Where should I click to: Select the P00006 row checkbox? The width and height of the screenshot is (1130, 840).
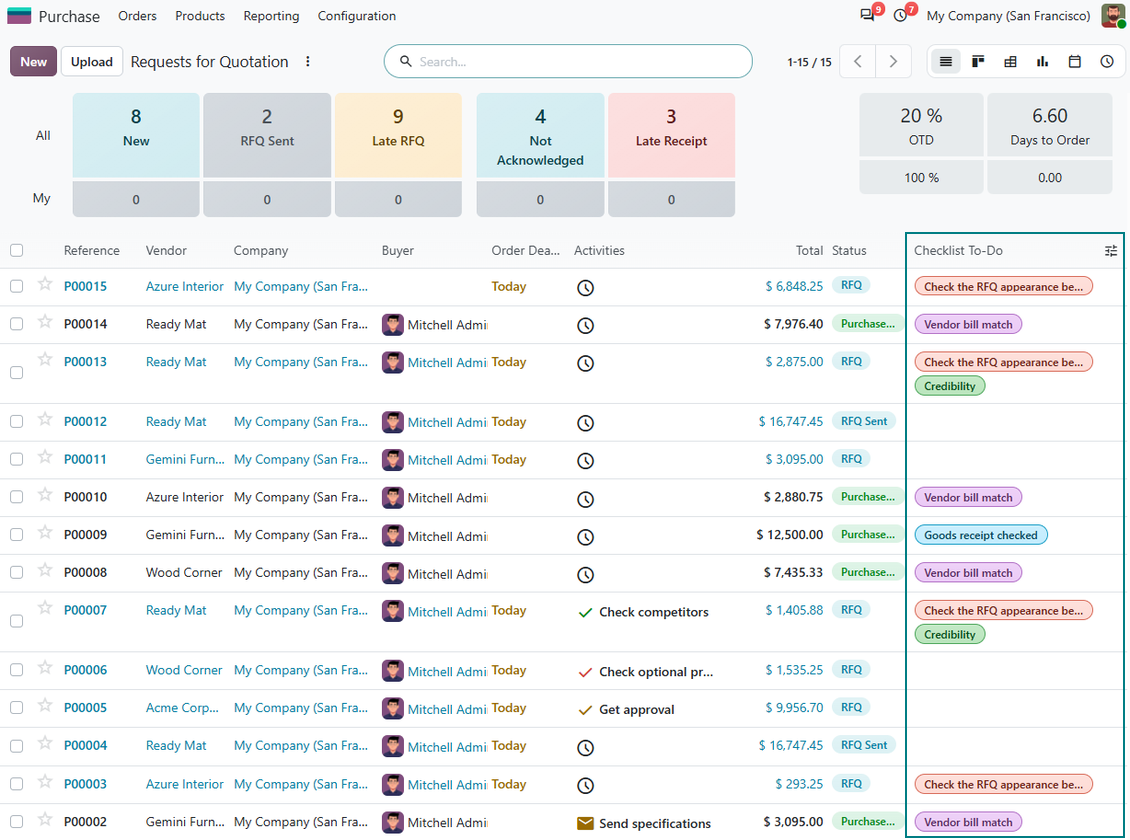point(17,670)
